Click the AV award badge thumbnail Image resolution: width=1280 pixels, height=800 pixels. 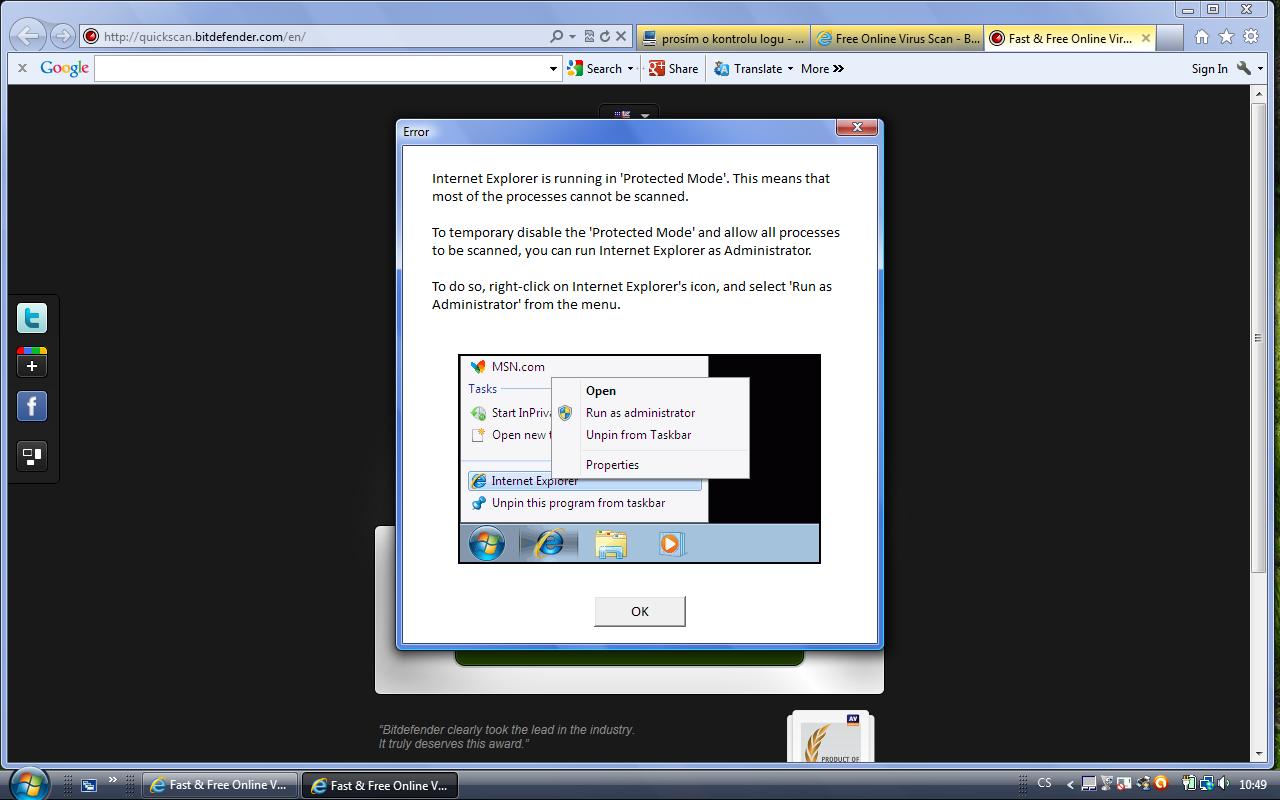pyautogui.click(x=830, y=737)
